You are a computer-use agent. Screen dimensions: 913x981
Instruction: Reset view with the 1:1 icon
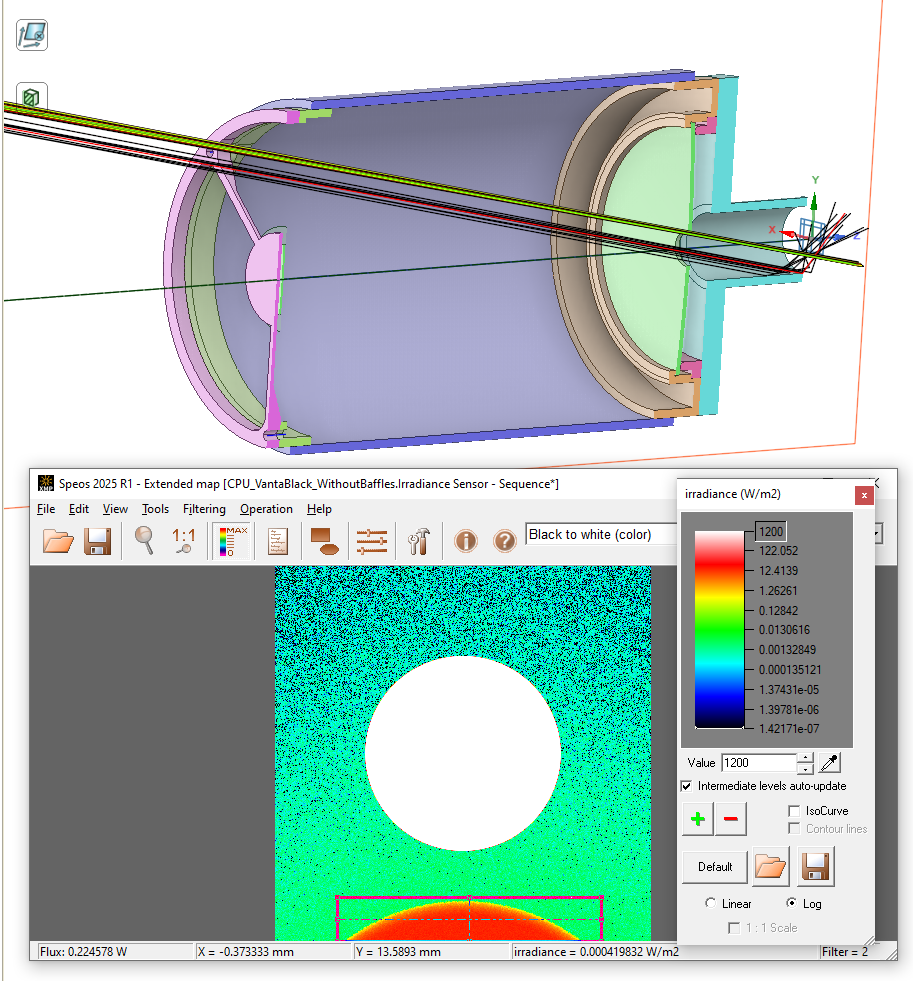click(x=183, y=540)
